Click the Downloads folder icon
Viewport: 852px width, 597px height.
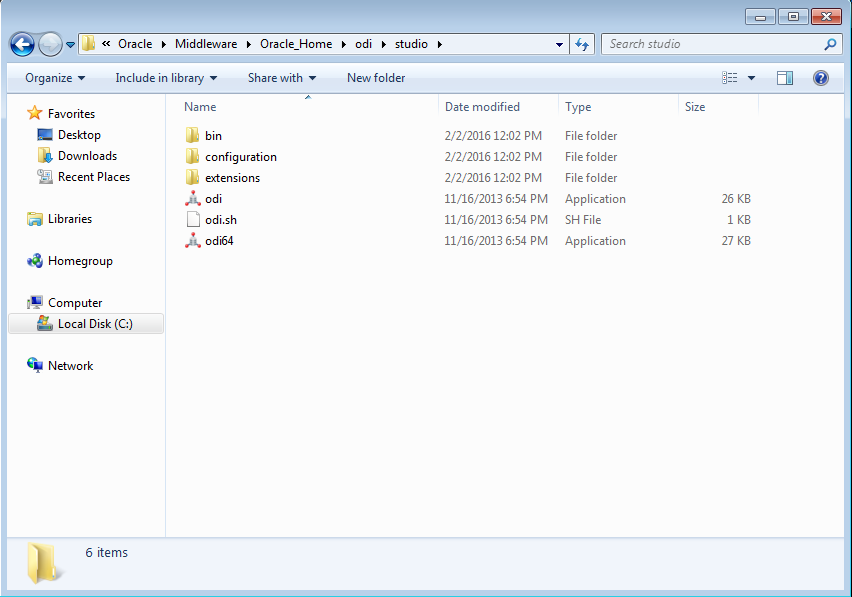(45, 155)
